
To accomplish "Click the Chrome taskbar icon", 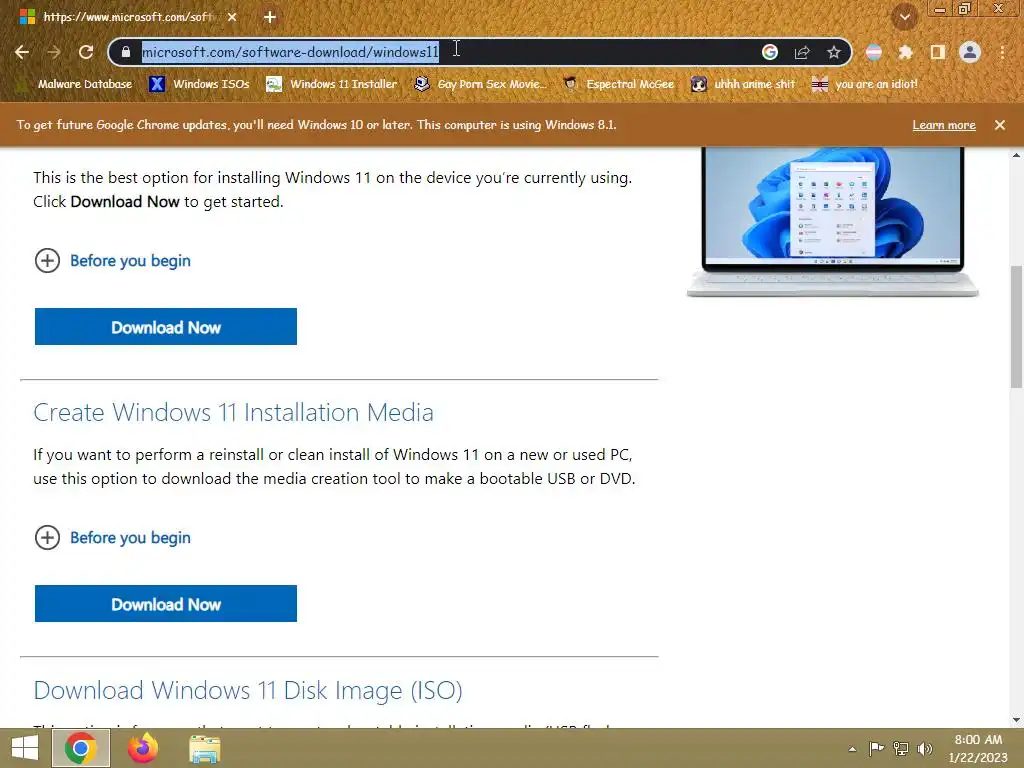I will tap(81, 748).
